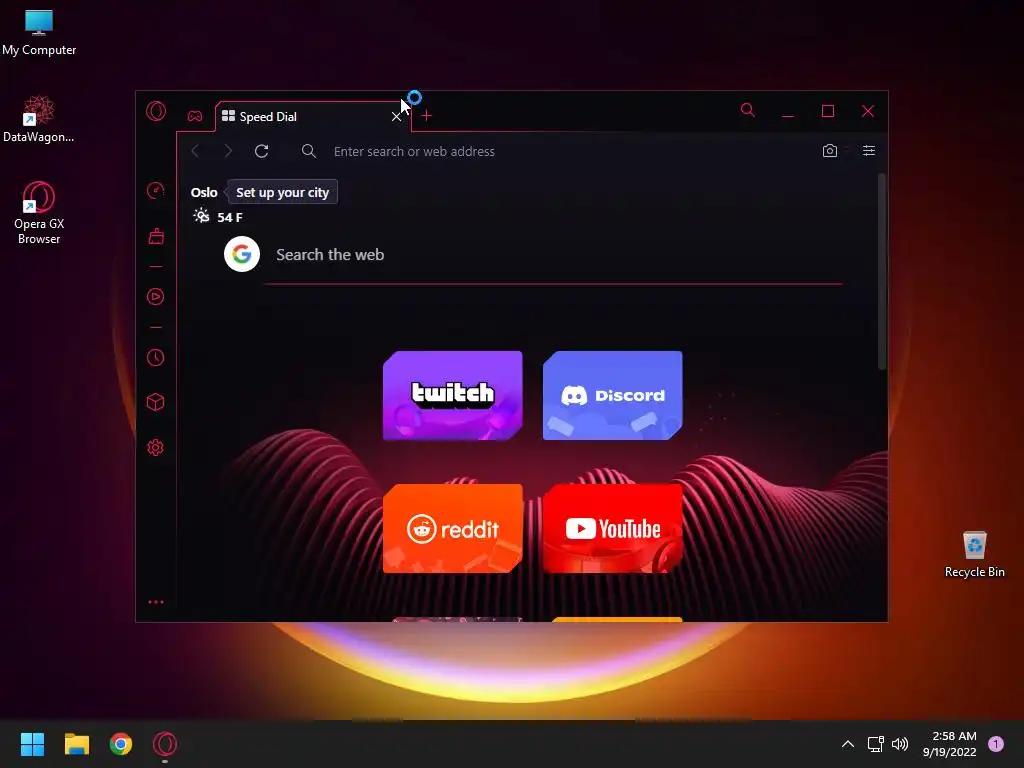
Task: Open the Twitch speed dial tile
Action: point(453,395)
